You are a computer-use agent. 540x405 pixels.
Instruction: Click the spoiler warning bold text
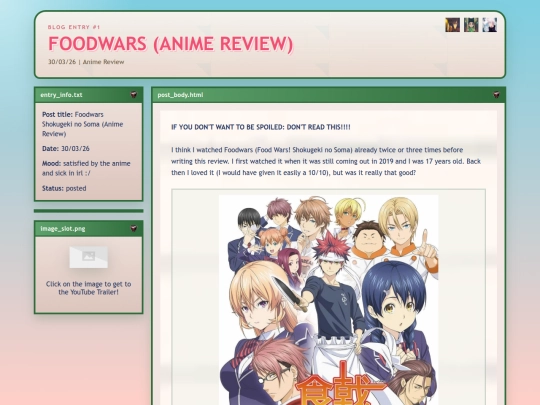261,127
